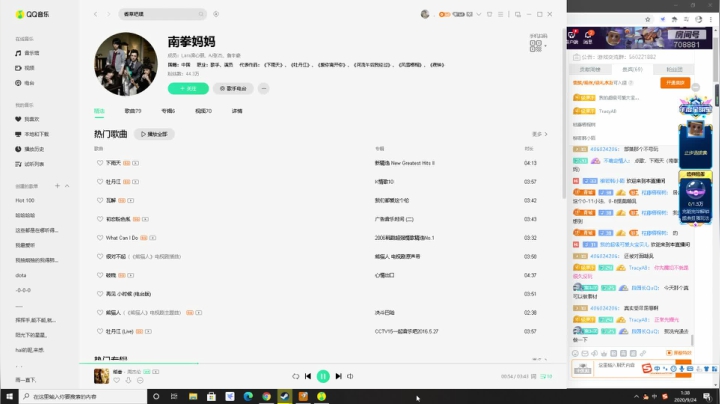This screenshot has width=720, height=404.
Task: Click the green 关注 follow button
Action: 188,89
